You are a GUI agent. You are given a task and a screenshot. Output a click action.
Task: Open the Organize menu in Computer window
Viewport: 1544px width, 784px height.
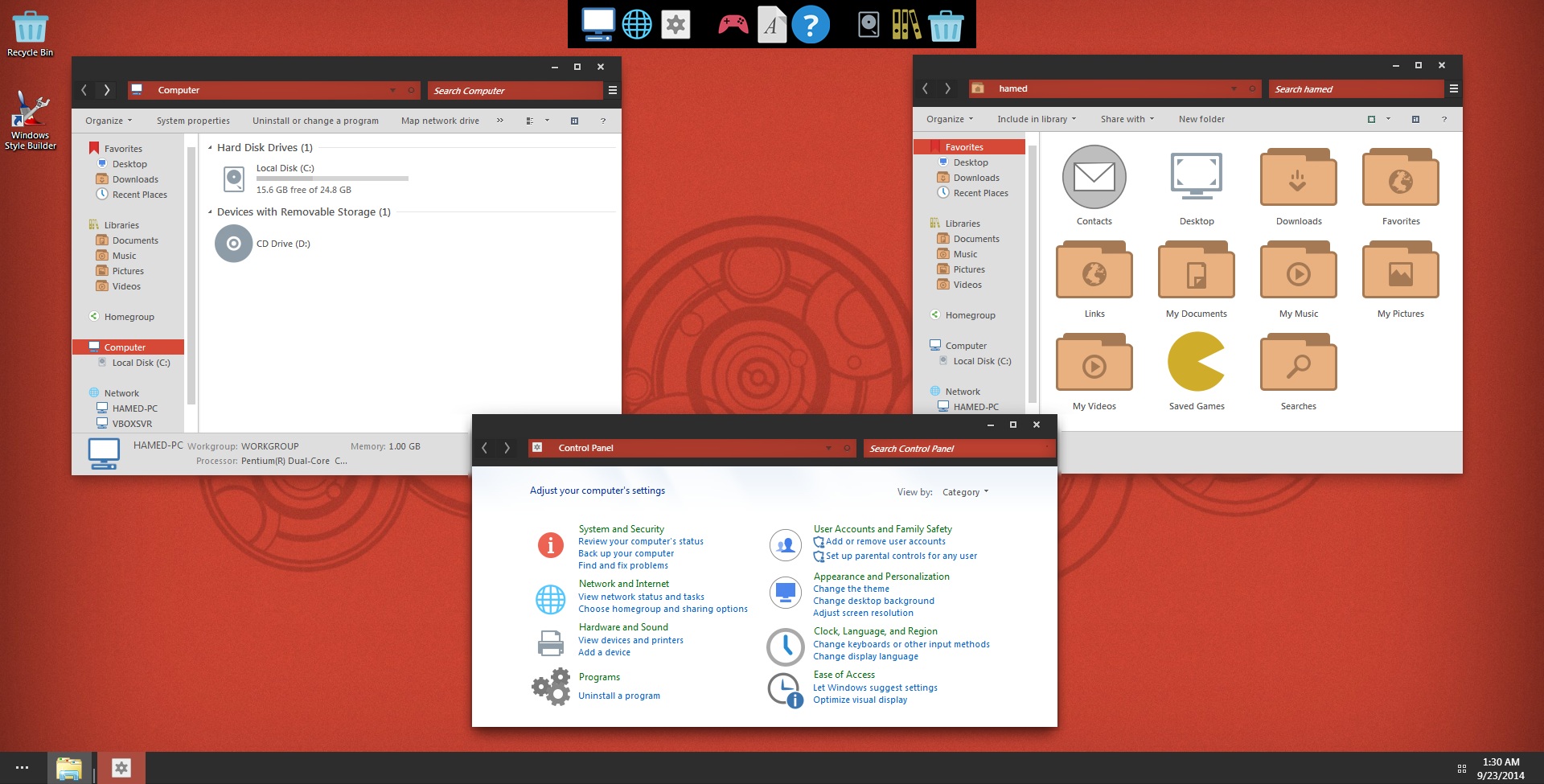point(109,121)
